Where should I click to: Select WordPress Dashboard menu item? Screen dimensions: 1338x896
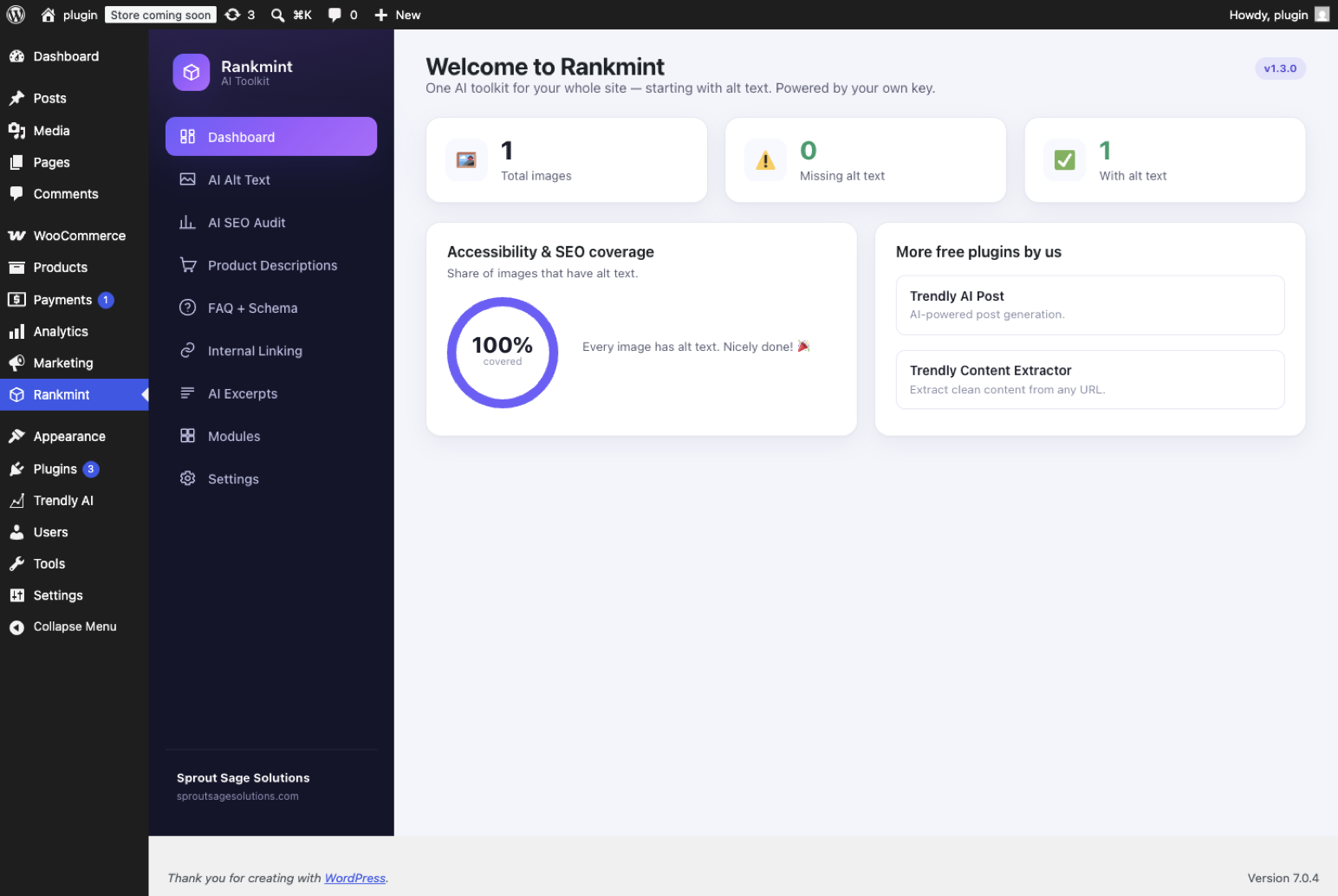point(75,56)
